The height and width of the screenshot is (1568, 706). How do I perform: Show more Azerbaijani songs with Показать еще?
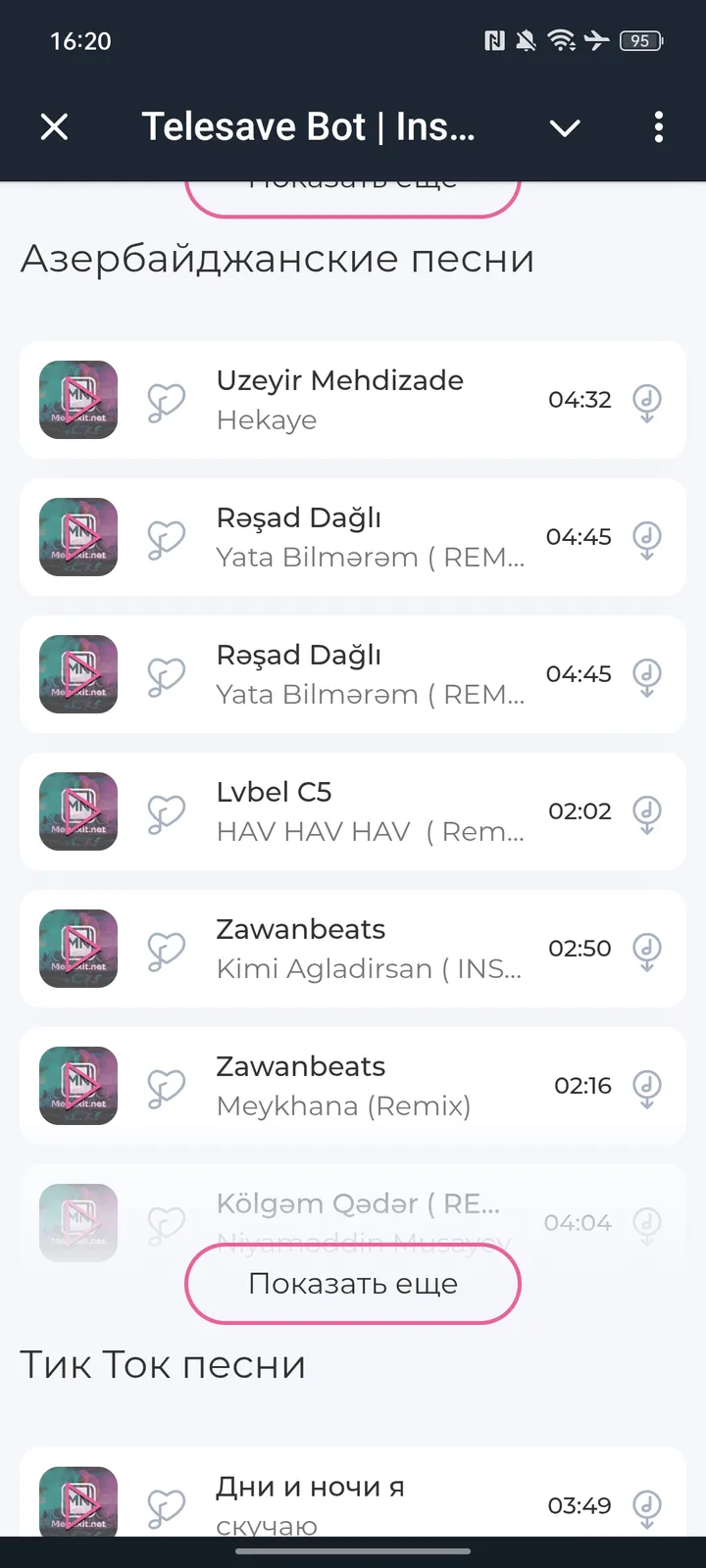coord(353,1284)
